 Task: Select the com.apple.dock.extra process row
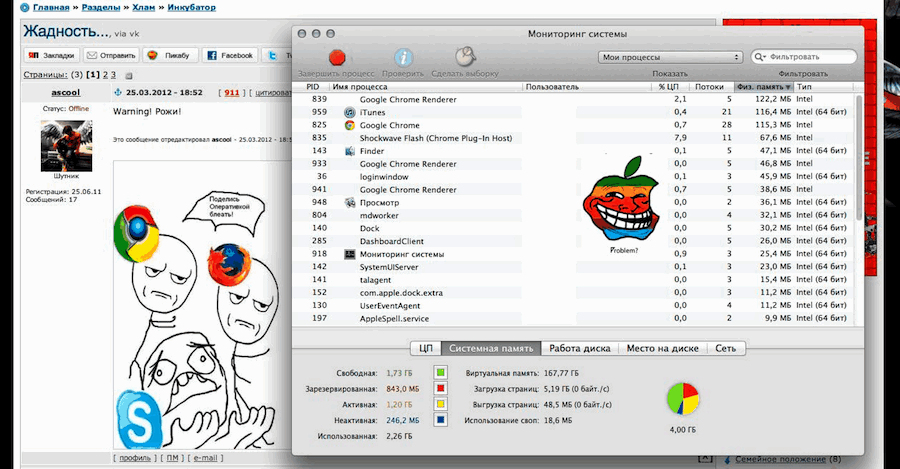(x=574, y=293)
